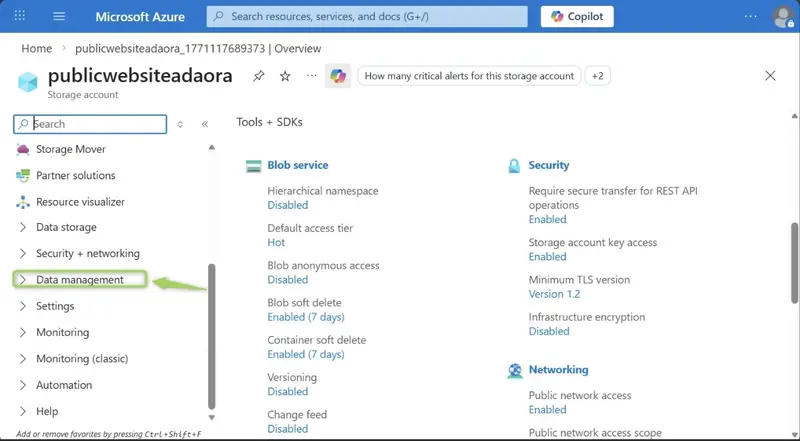
Task: Open the Blob service heading link
Action: pos(297,165)
